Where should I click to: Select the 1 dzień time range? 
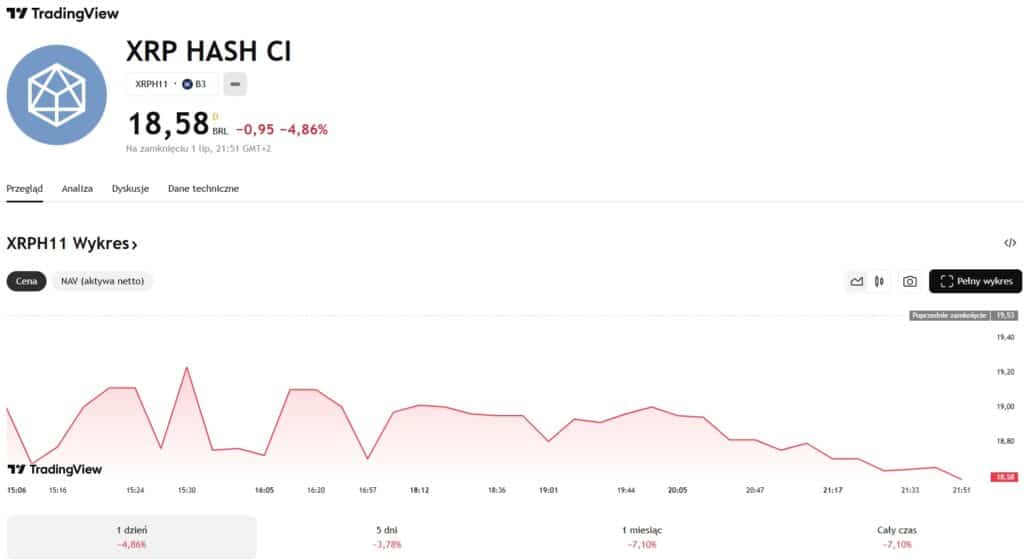(131, 537)
